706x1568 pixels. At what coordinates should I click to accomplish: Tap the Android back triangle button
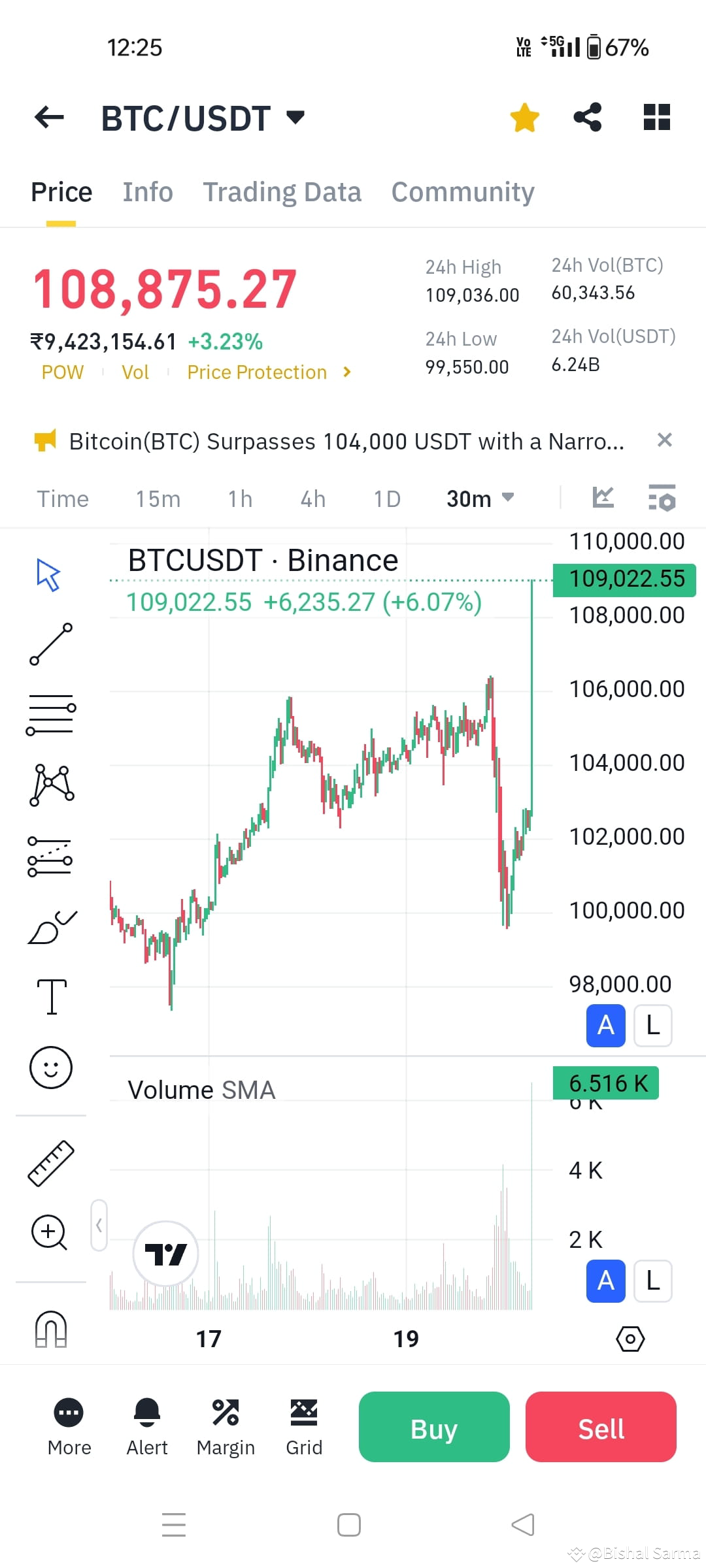(x=523, y=1525)
